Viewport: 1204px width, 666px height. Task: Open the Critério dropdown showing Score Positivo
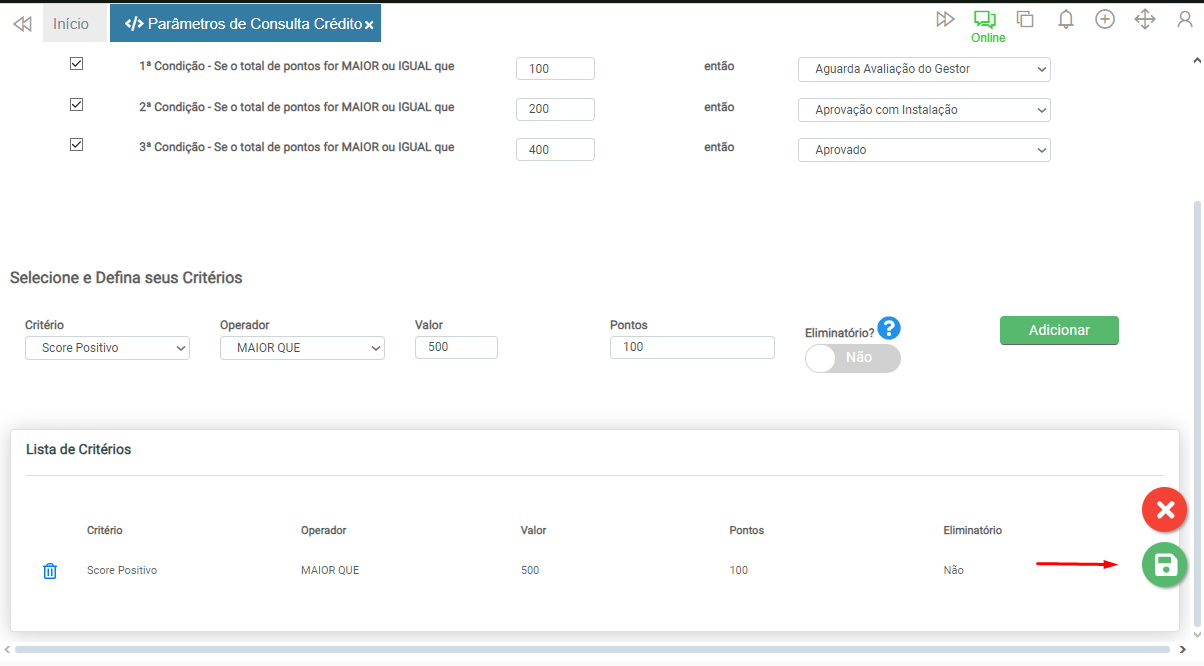[107, 348]
